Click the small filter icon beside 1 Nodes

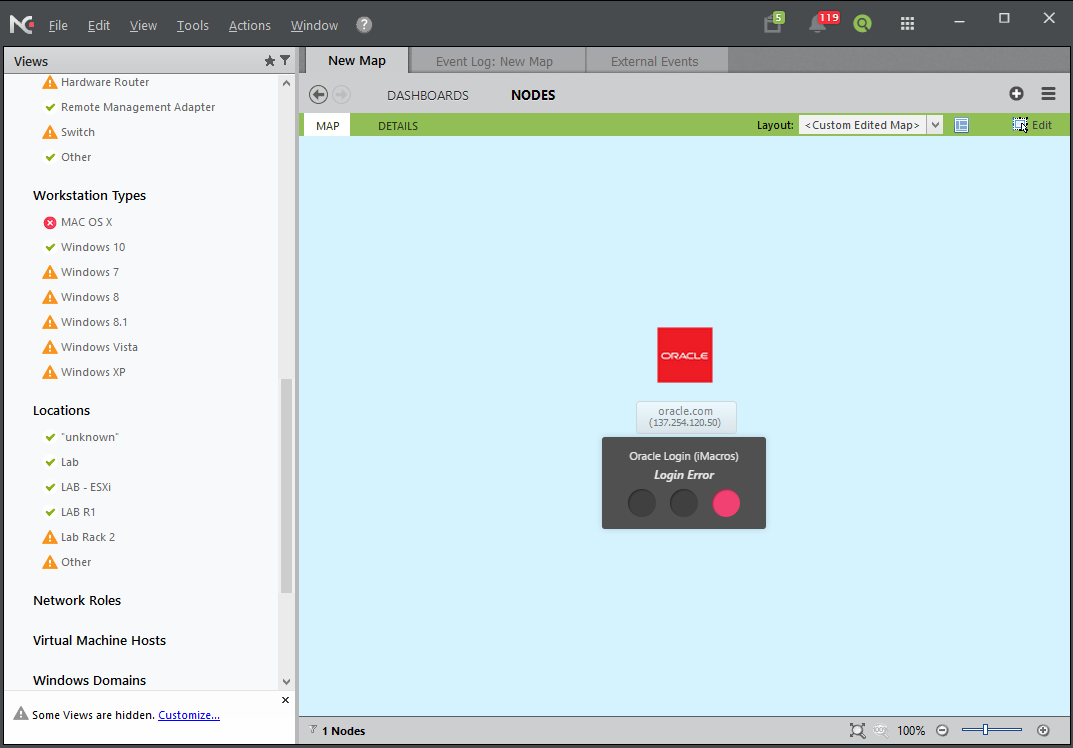pos(313,730)
